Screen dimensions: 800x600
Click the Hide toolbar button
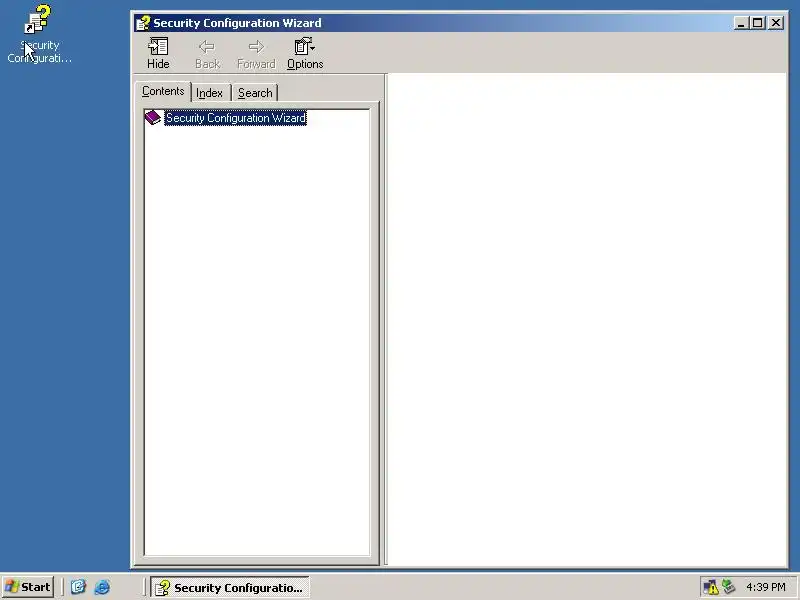[x=158, y=54]
